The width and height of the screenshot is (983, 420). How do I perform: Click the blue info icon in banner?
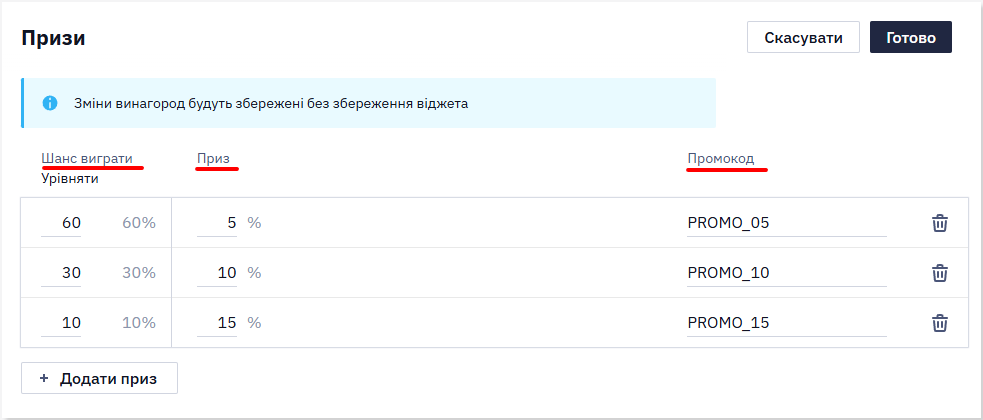[50, 103]
